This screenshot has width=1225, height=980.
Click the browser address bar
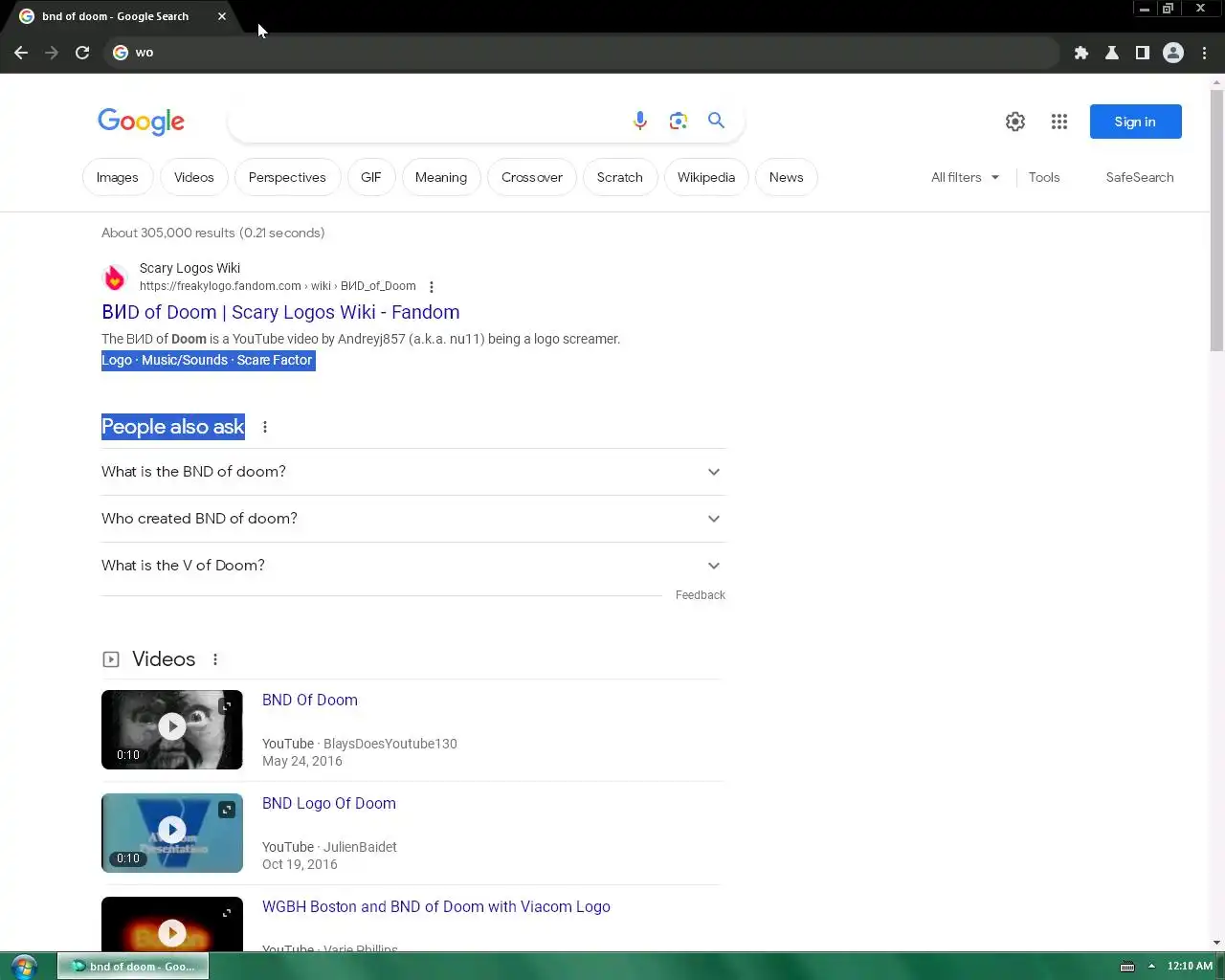pos(584,53)
